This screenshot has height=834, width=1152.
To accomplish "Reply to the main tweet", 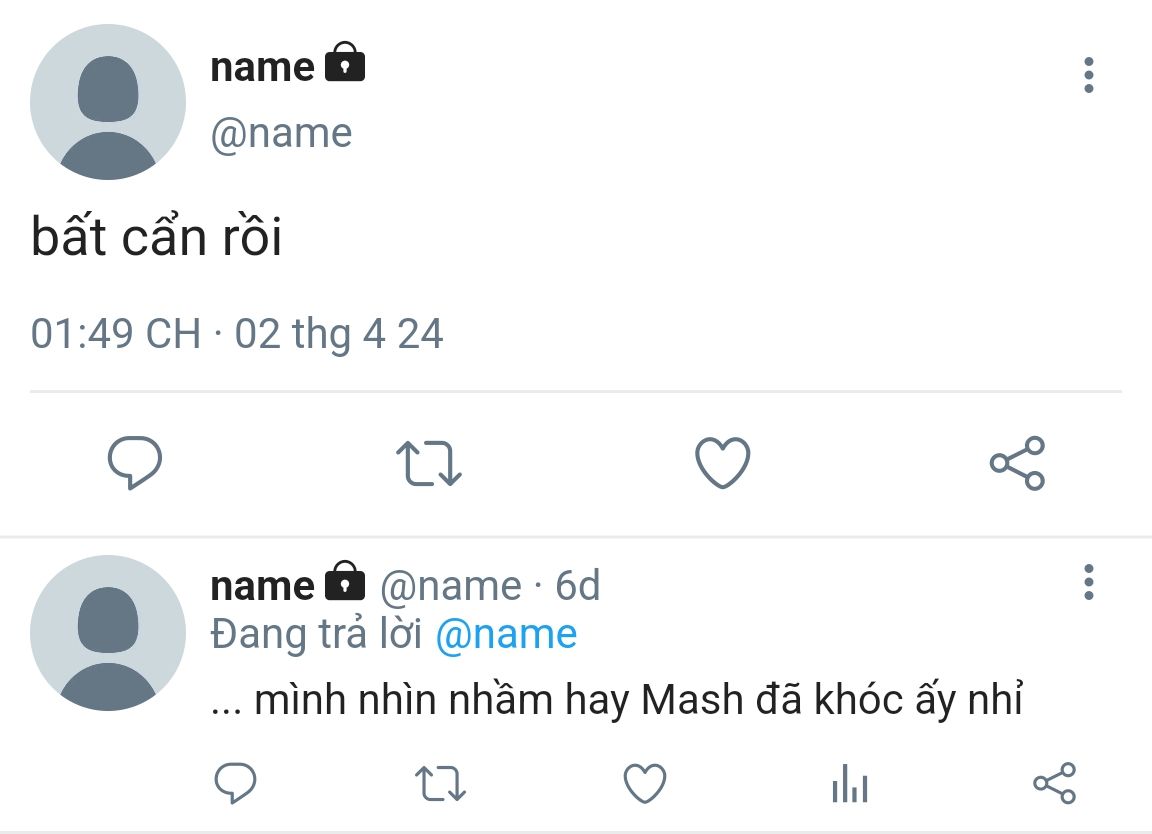I will click(135, 463).
